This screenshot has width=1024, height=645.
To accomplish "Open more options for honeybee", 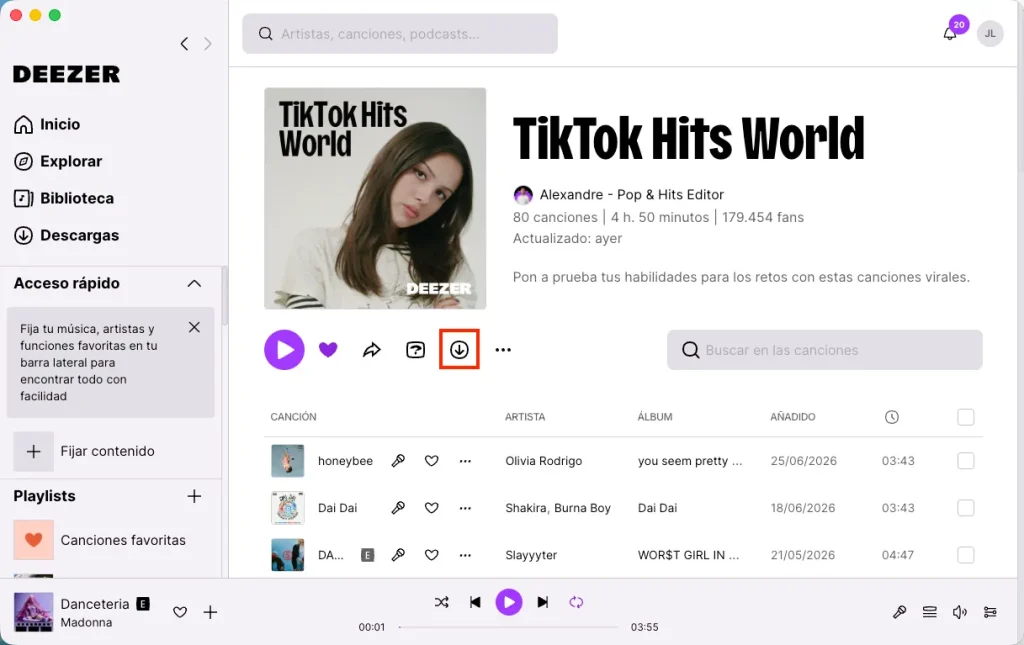I will [465, 461].
